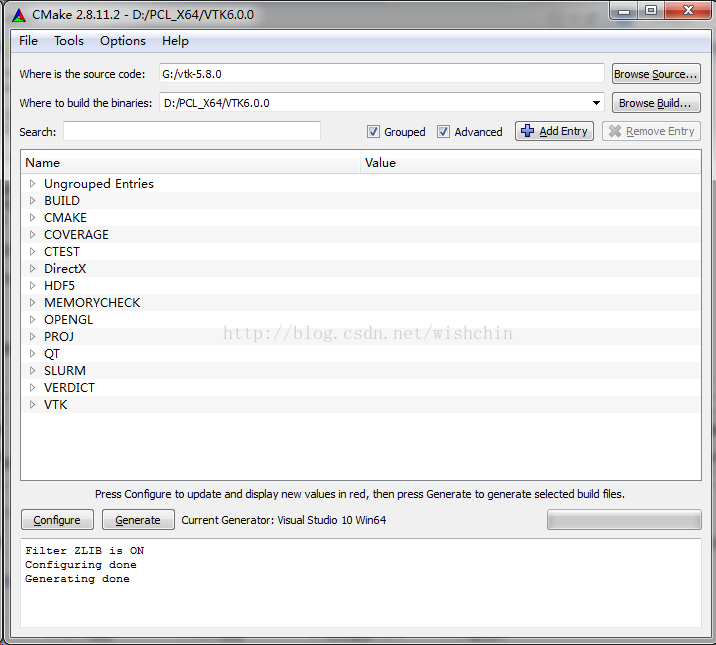Maximize the CMake window
The image size is (716, 645).
coord(651,10)
